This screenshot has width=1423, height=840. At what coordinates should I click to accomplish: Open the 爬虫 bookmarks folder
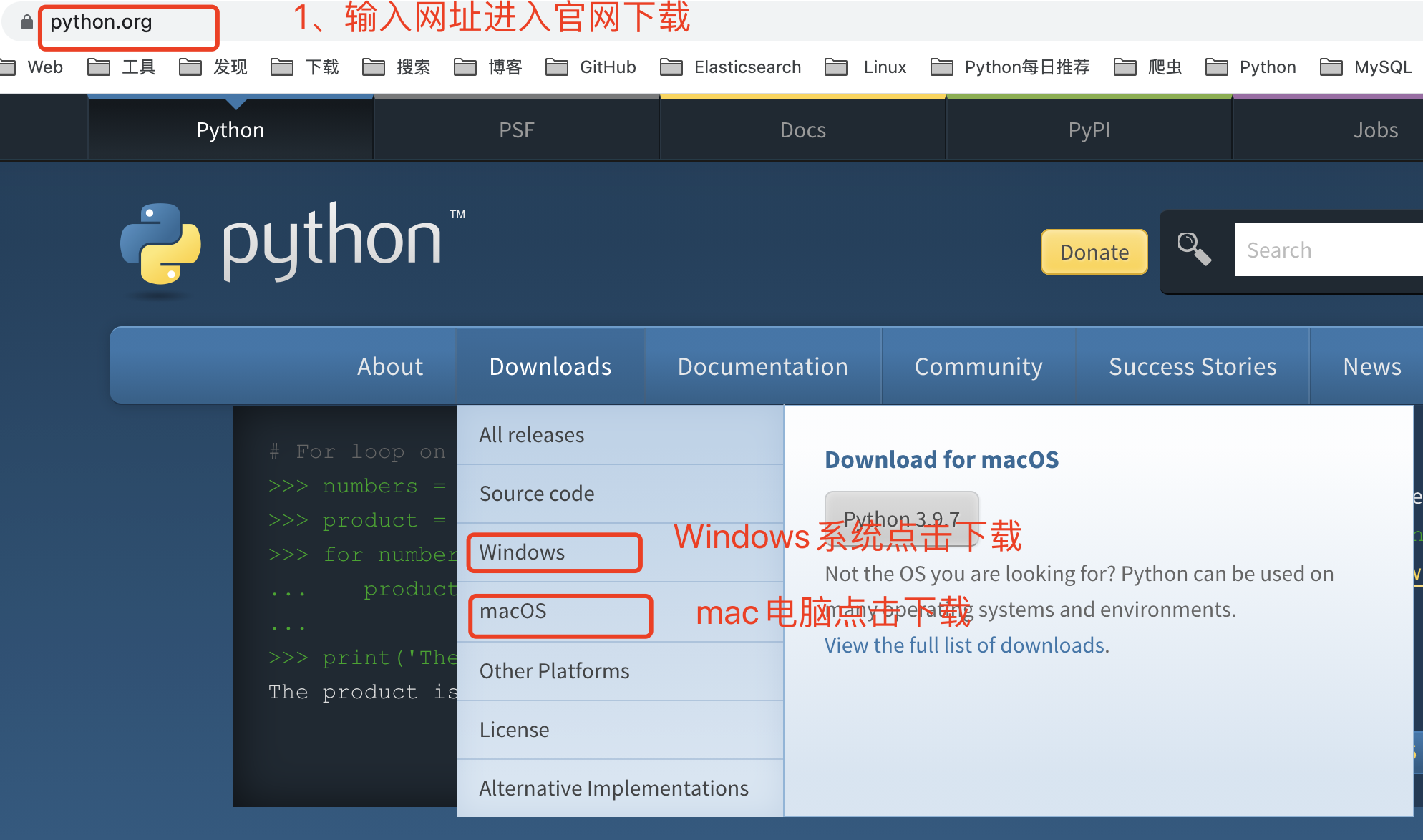1147,67
